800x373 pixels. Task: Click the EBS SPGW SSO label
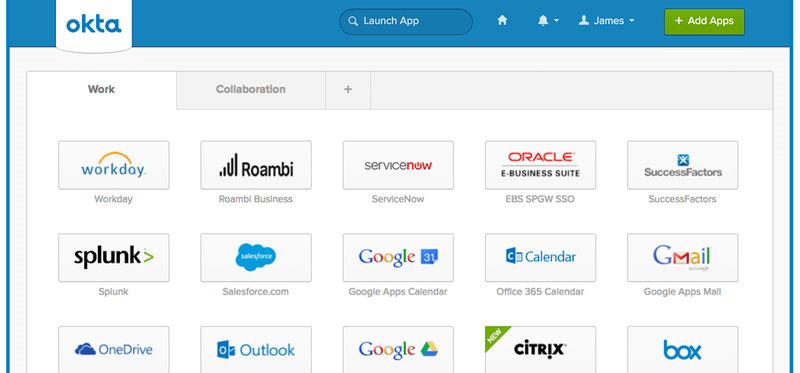point(540,199)
